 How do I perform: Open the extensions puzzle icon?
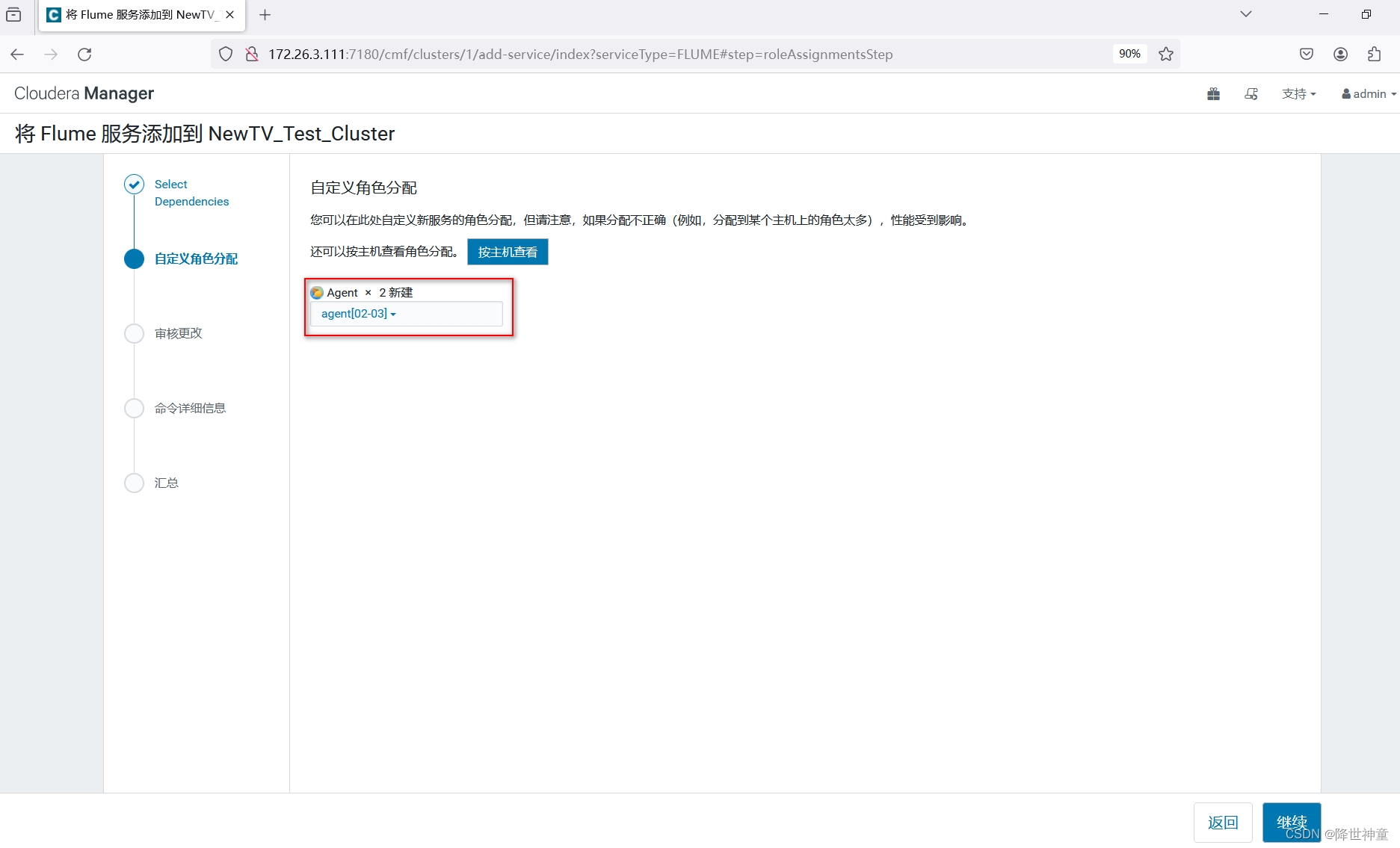click(1374, 54)
